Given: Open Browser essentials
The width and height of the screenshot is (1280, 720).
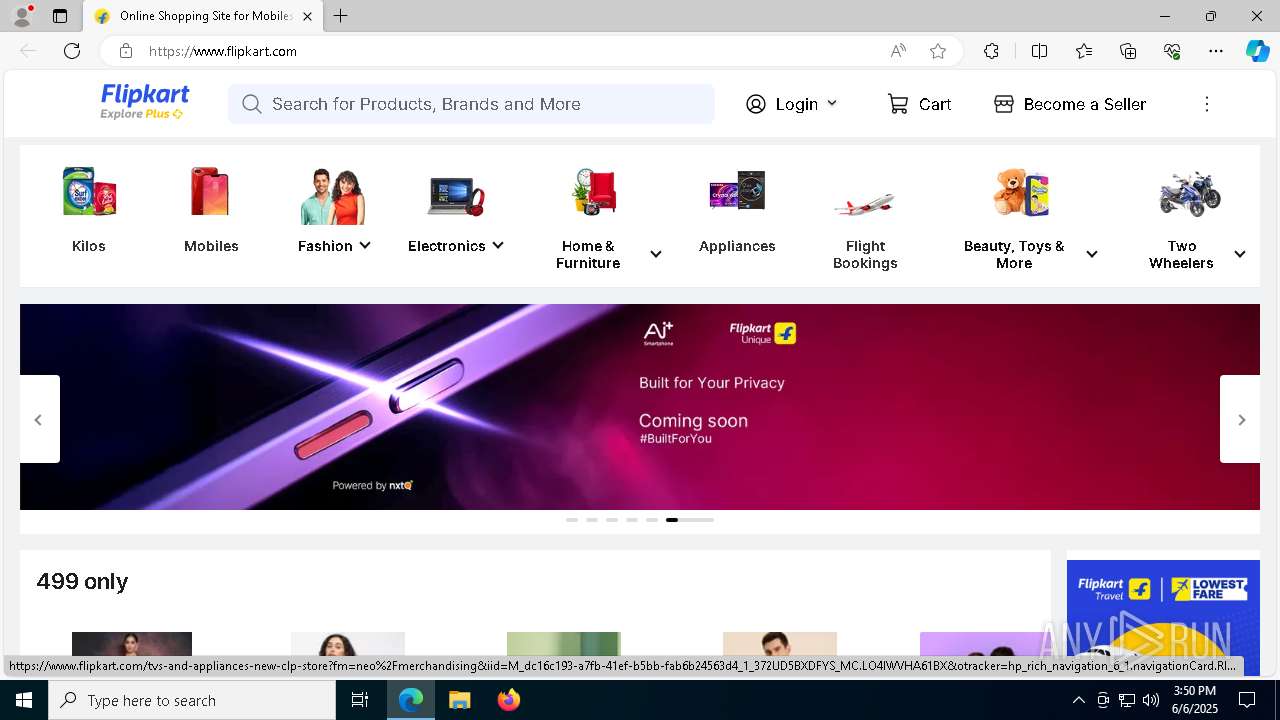Looking at the screenshot, I should [x=1172, y=51].
